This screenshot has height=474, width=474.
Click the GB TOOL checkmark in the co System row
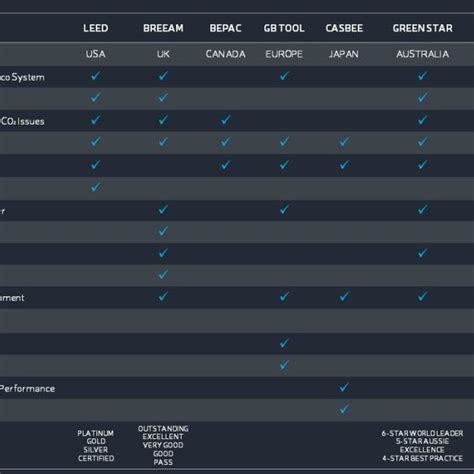pos(284,76)
